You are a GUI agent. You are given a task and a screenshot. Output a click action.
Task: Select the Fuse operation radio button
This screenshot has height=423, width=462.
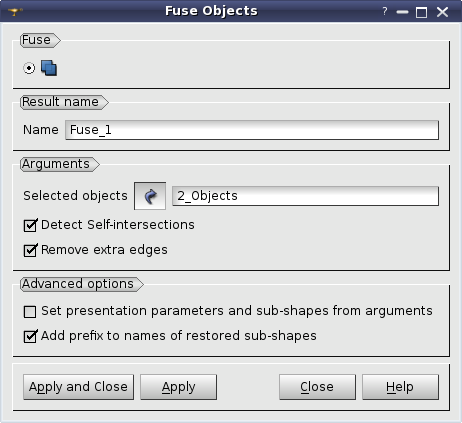pos(29,68)
